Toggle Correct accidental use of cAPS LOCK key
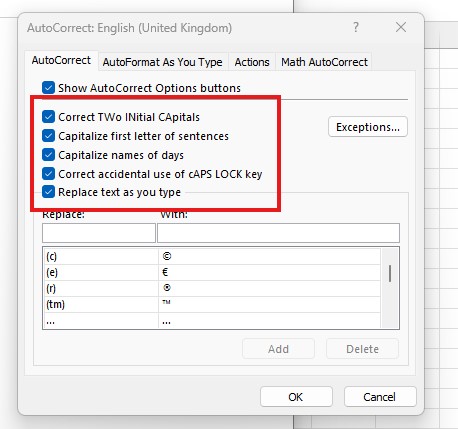Viewport: 458px width, 429px height. click(48, 174)
